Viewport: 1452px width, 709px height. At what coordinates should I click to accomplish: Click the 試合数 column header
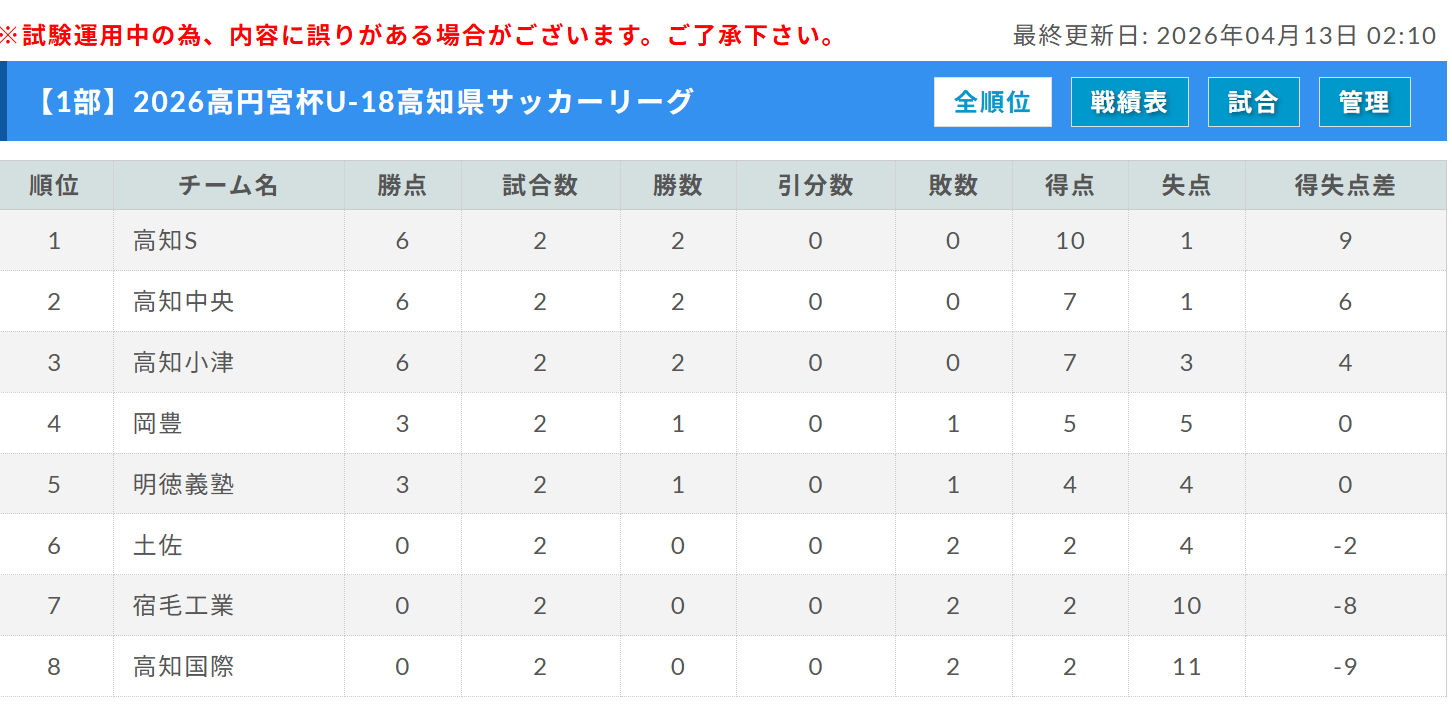coord(540,185)
